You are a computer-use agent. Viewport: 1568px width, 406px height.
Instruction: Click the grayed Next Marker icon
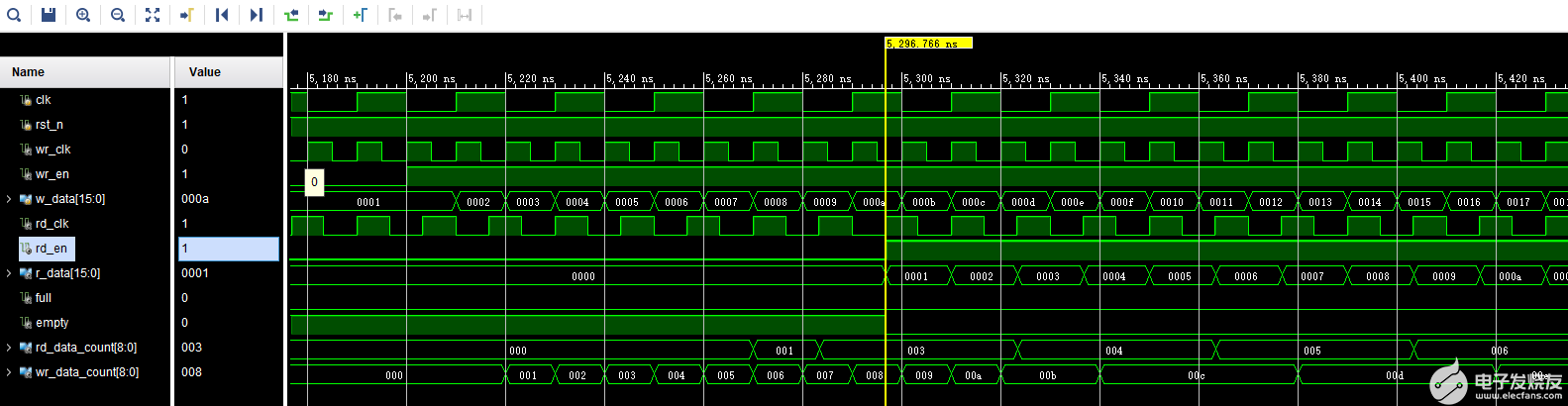coord(430,15)
